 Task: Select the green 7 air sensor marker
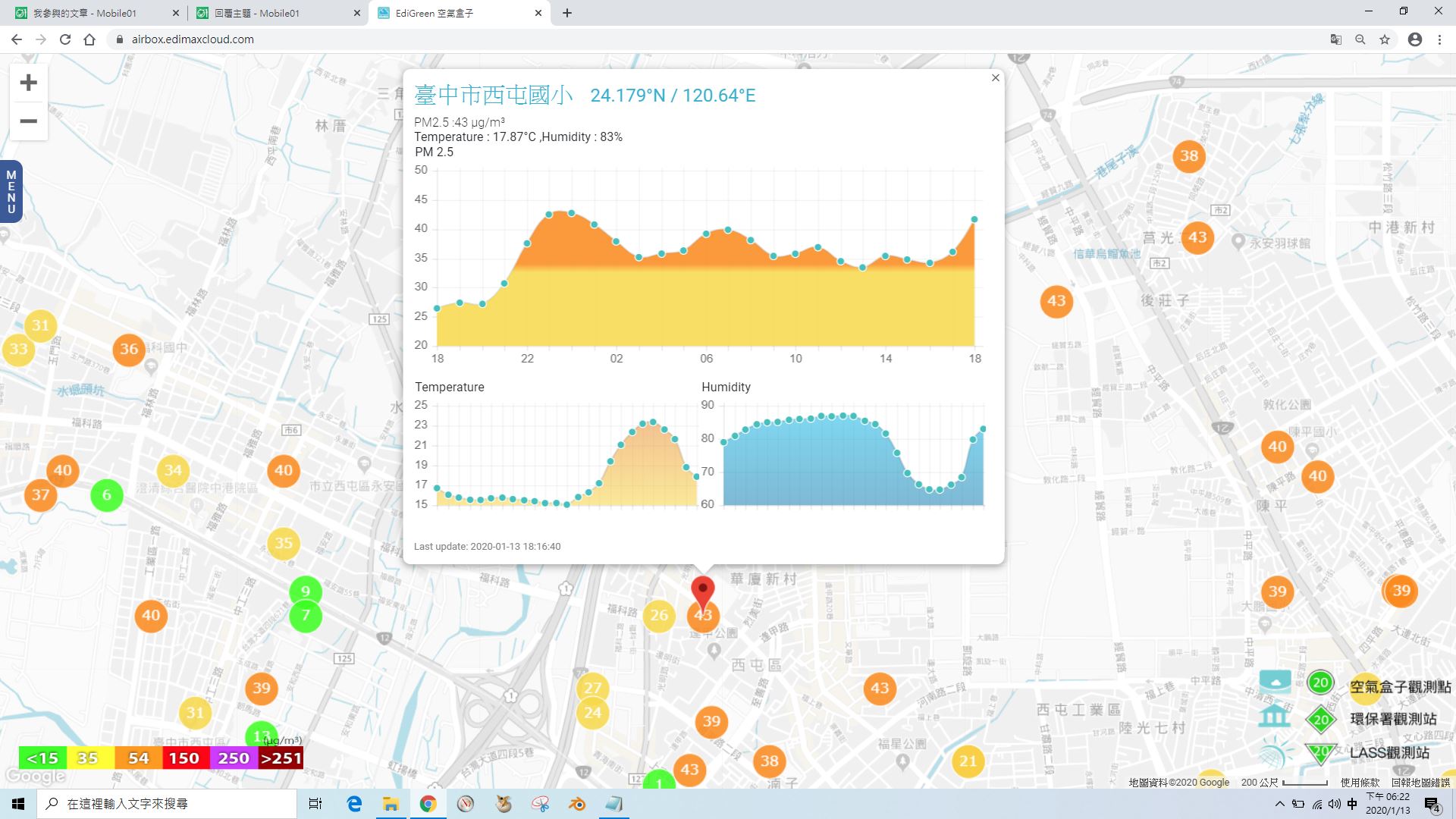306,615
